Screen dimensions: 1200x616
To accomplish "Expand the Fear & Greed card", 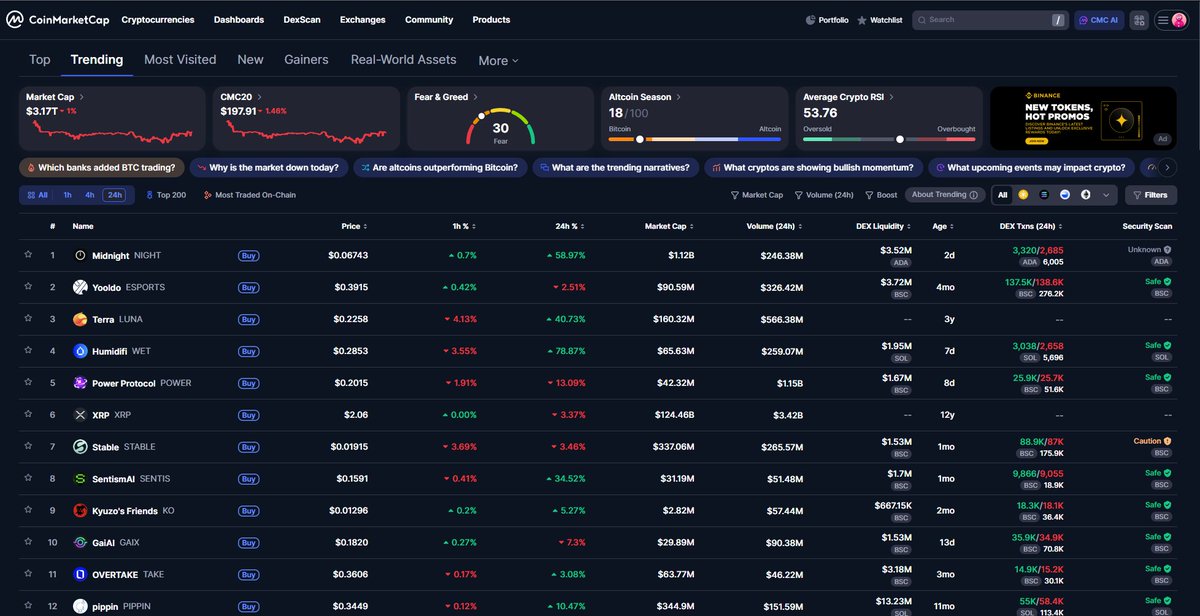I will click(x=476, y=97).
